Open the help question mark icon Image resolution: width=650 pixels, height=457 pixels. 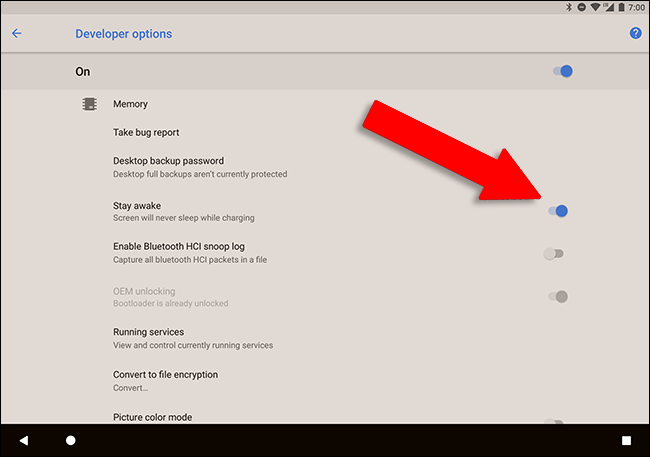pos(635,33)
